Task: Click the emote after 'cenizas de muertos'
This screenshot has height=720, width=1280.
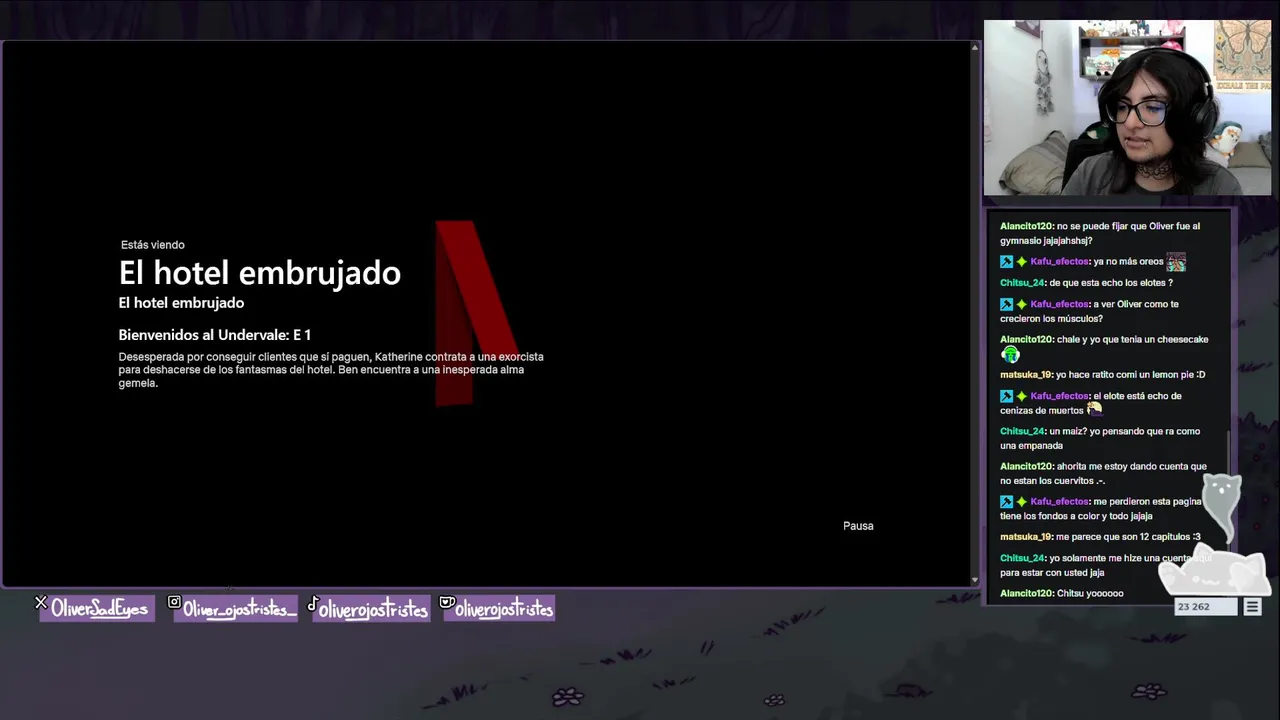Action: click(x=1094, y=409)
